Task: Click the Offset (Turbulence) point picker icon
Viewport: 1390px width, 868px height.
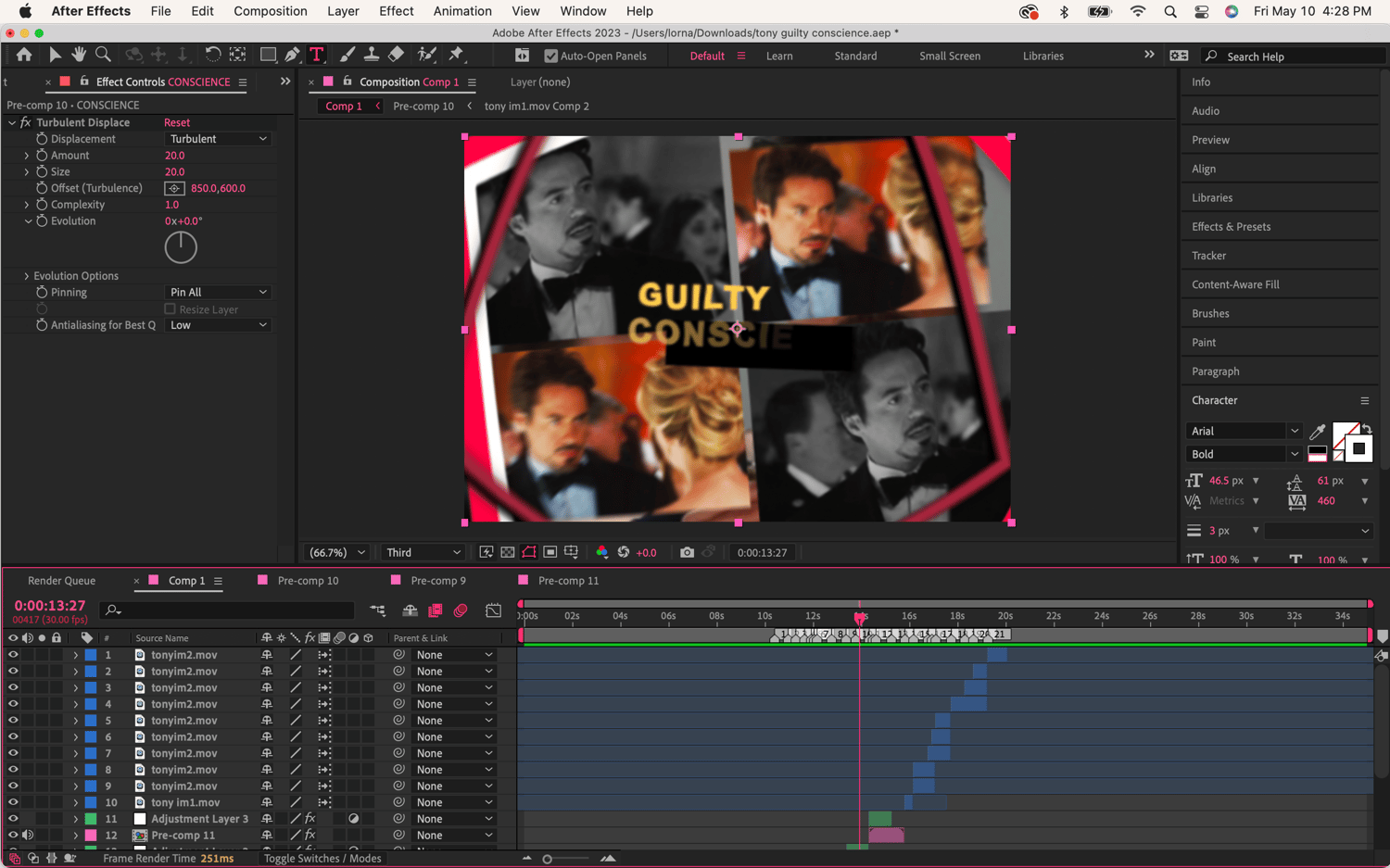Action: pyautogui.click(x=174, y=188)
